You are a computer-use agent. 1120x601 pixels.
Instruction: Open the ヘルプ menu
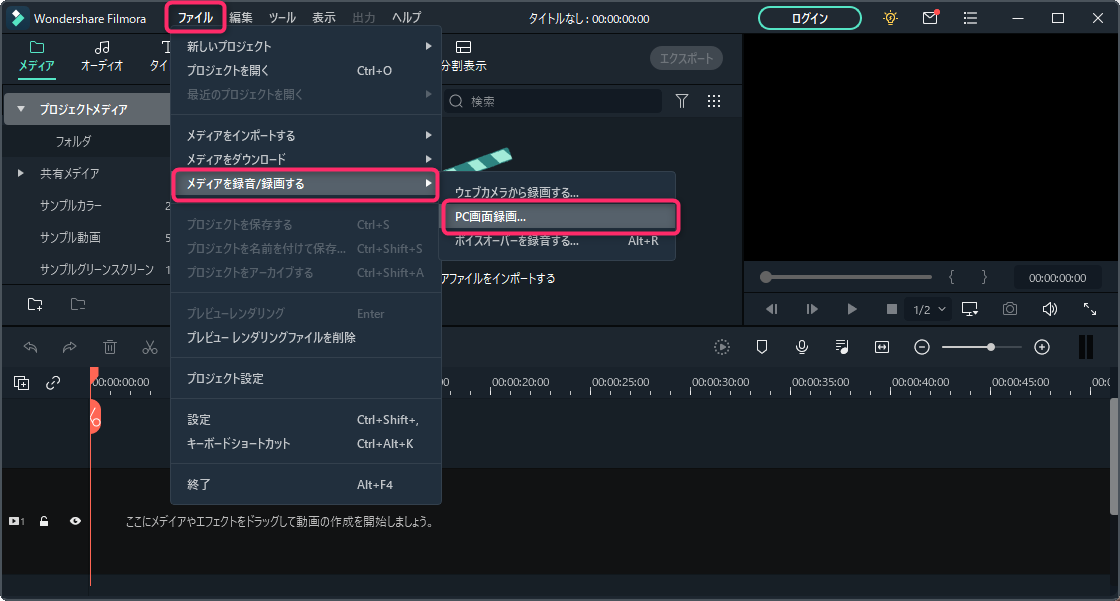tap(406, 18)
